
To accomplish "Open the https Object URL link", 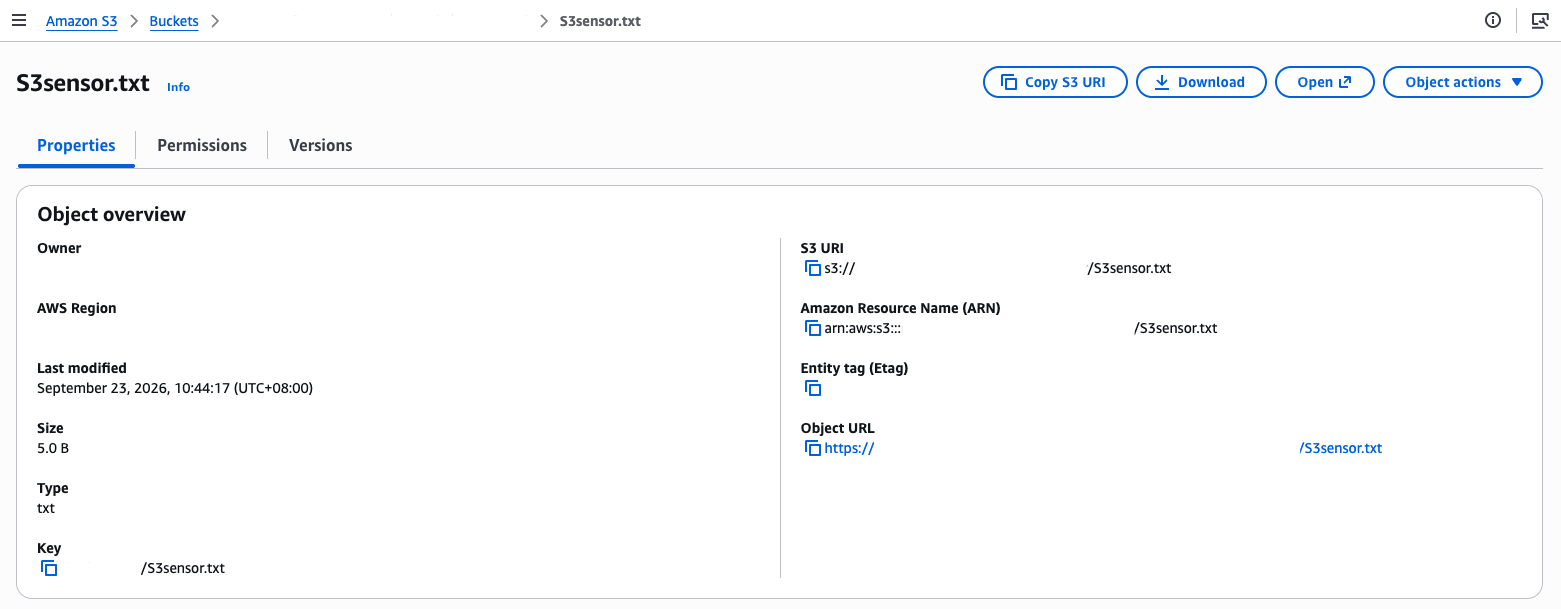I will point(1103,448).
